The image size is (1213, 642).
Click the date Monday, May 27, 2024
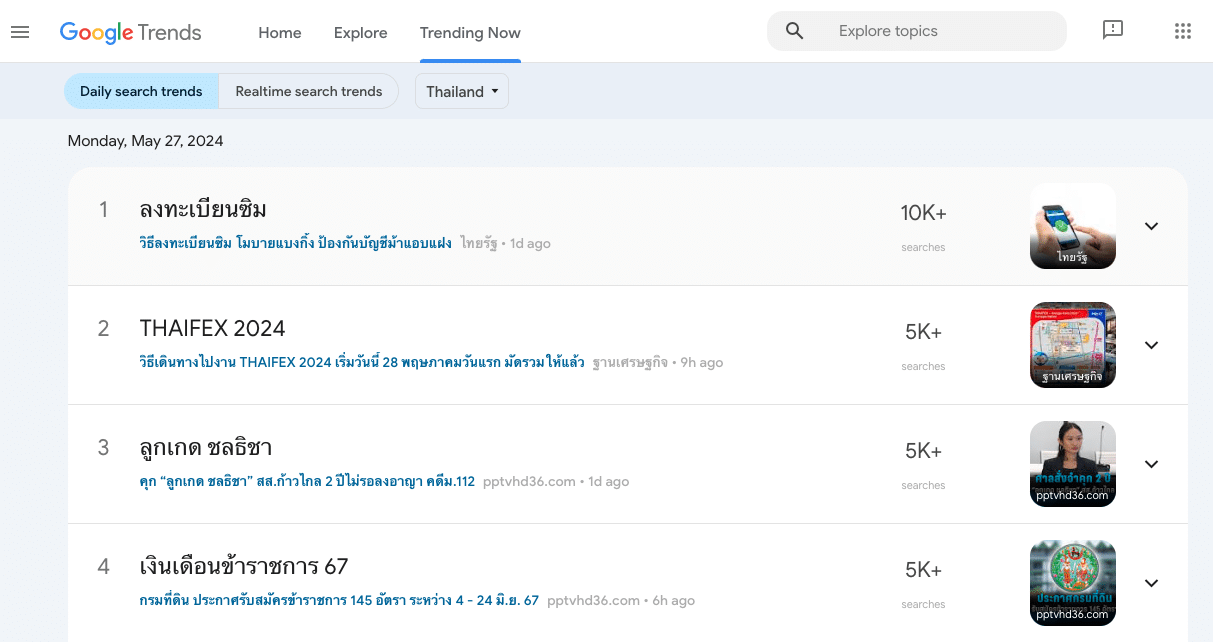[145, 141]
